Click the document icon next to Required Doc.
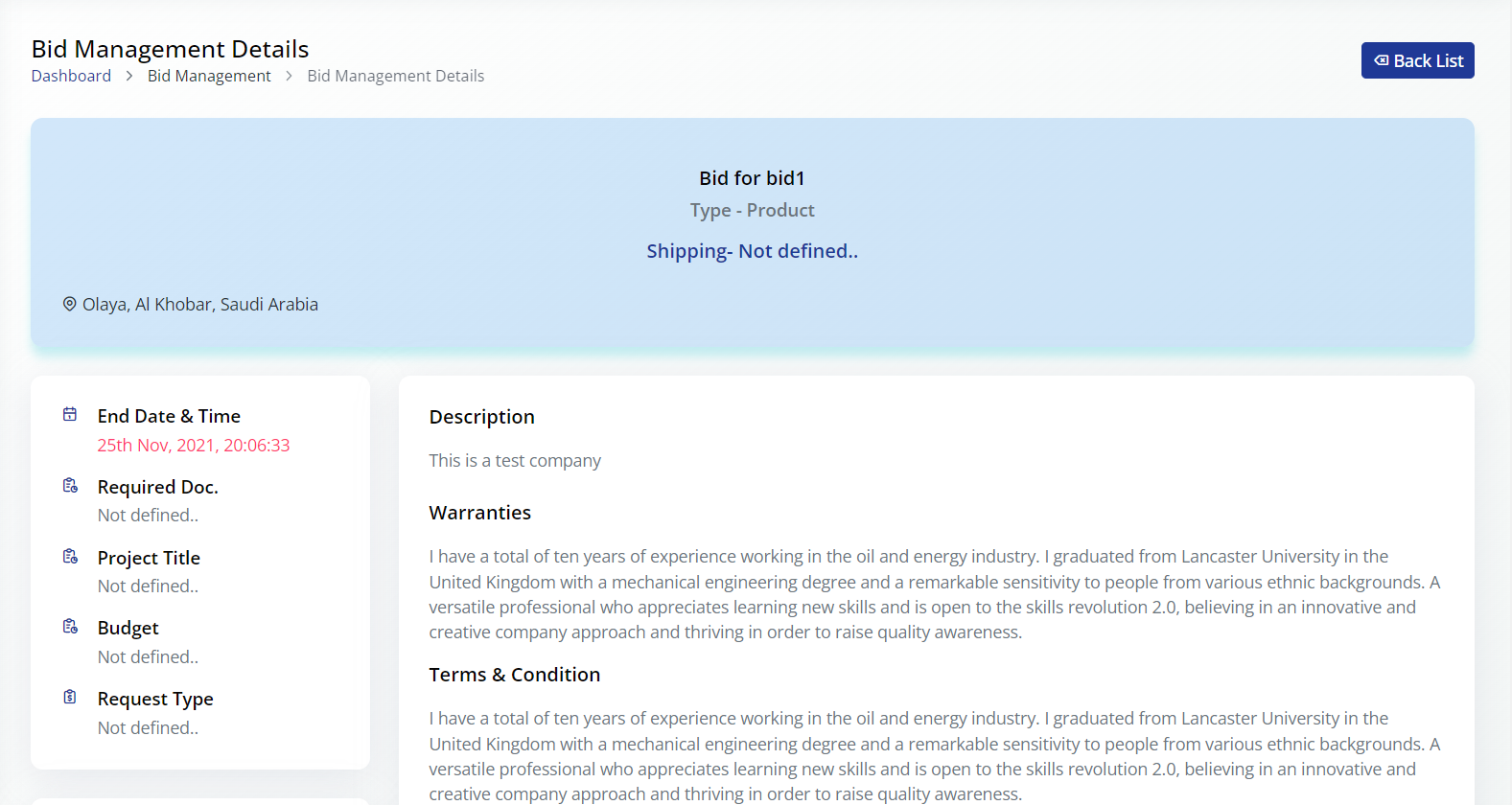This screenshot has height=805, width=1512. click(70, 486)
